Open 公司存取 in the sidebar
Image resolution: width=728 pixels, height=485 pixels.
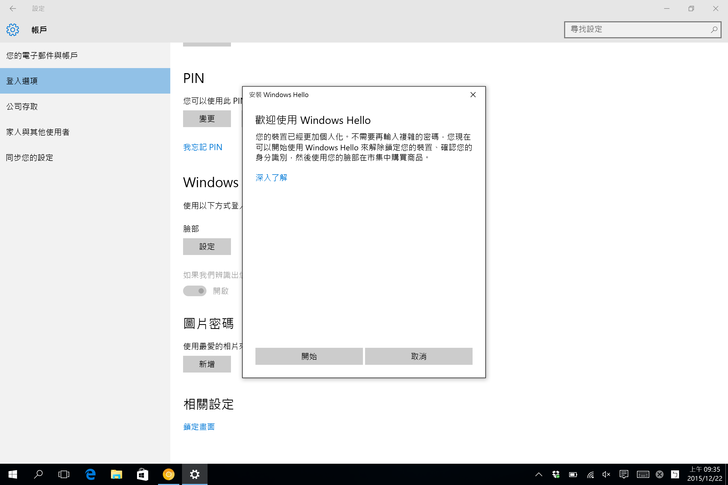(85, 106)
